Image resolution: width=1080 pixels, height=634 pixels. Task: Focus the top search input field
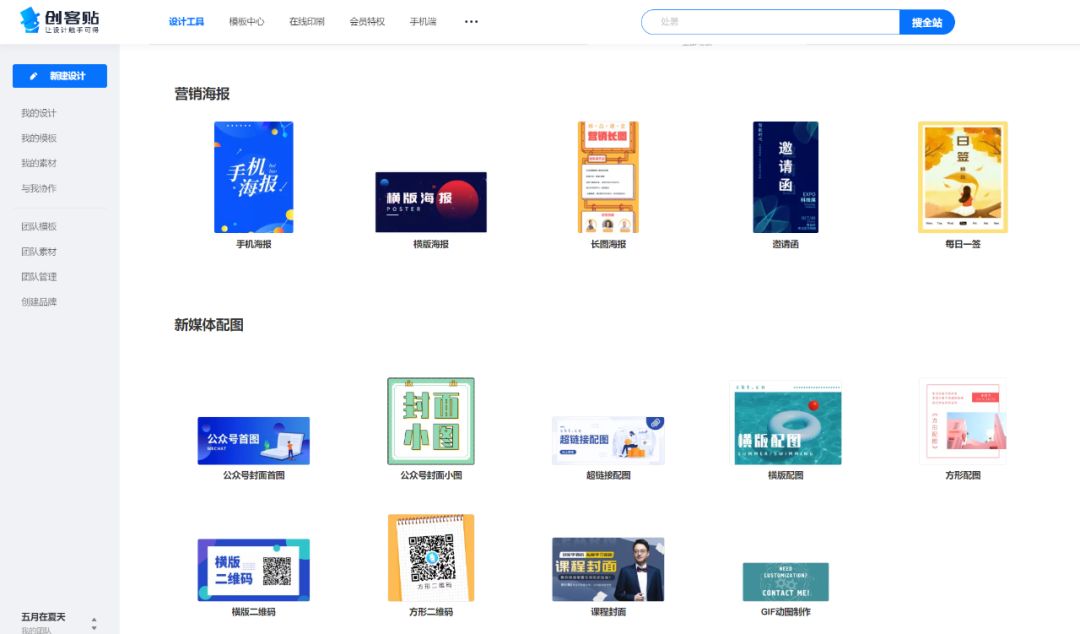[770, 22]
